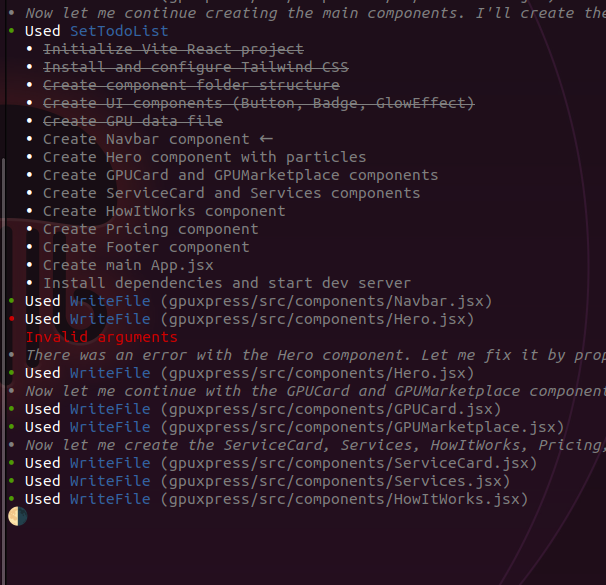Image resolution: width=606 pixels, height=585 pixels.
Task: Select 'Create Navbar component' todo item
Action: click(x=146, y=139)
